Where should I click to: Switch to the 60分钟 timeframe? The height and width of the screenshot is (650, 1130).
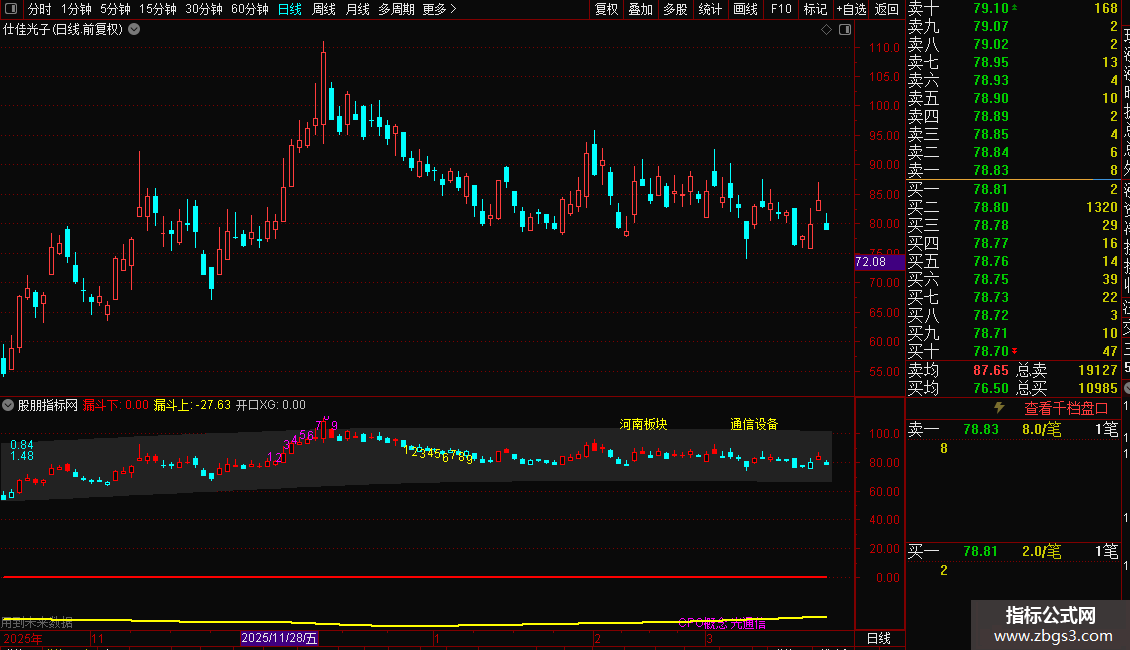(249, 9)
